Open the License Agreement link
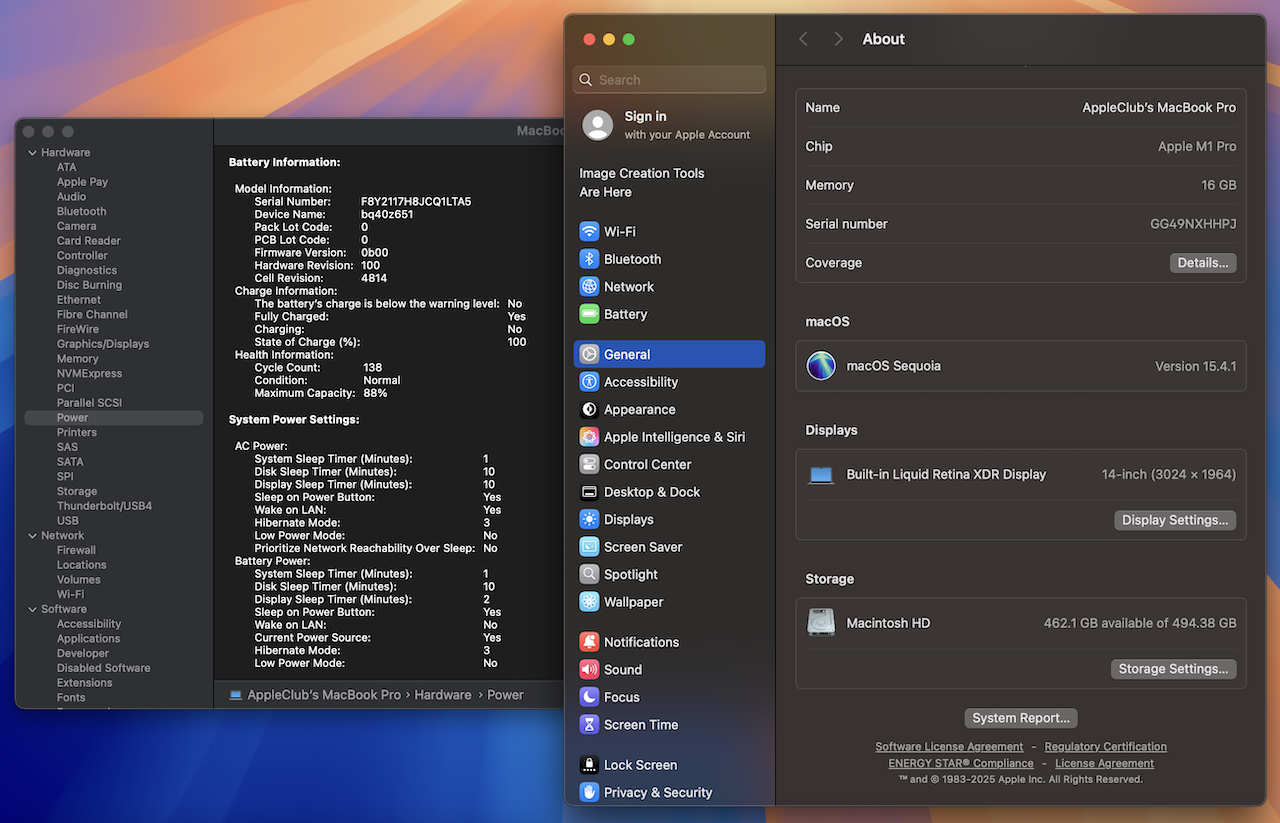Viewport: 1280px width, 823px height. click(x=1104, y=763)
